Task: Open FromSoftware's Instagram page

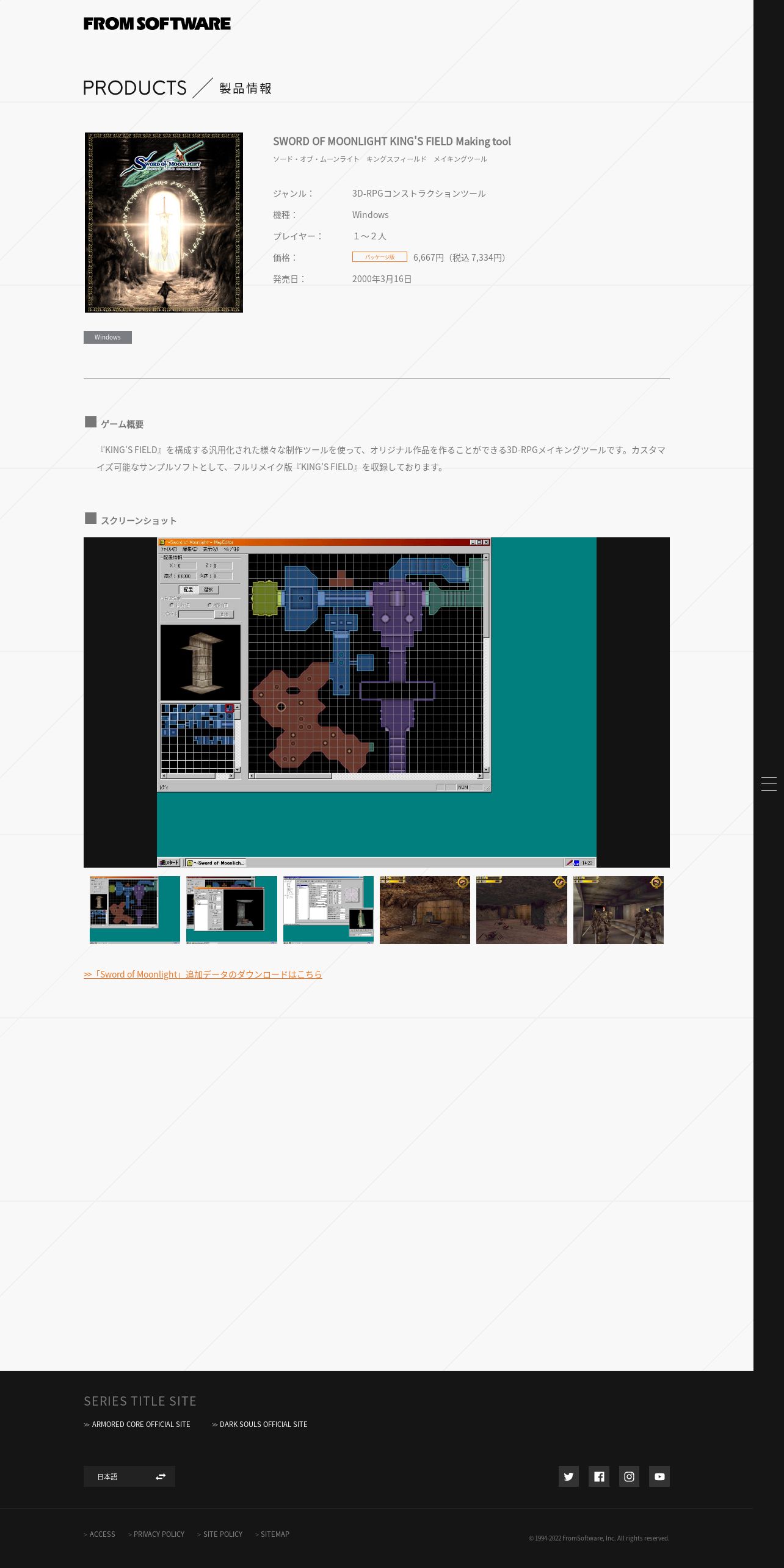Action: click(x=629, y=1476)
